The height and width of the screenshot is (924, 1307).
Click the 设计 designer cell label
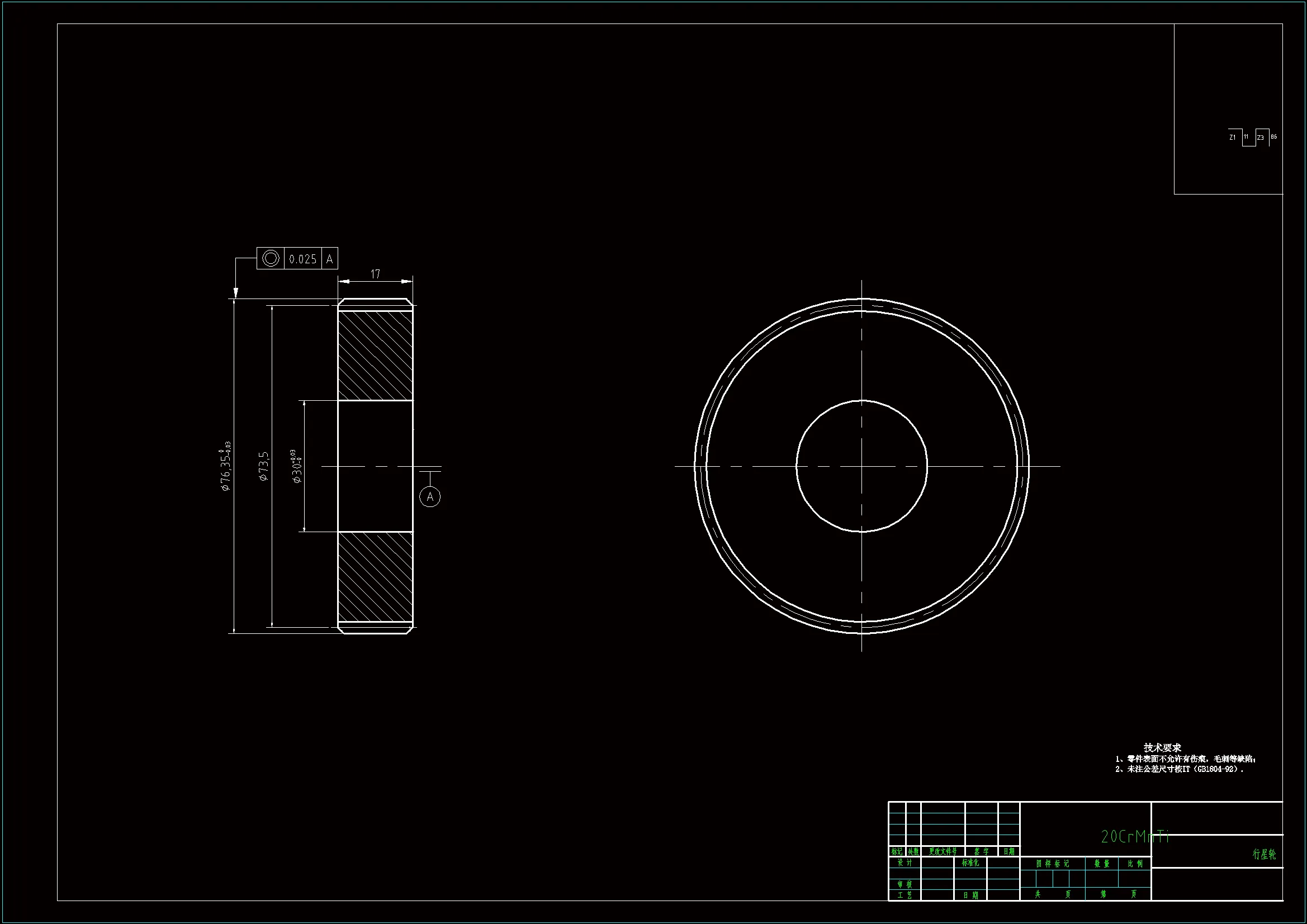(x=905, y=863)
